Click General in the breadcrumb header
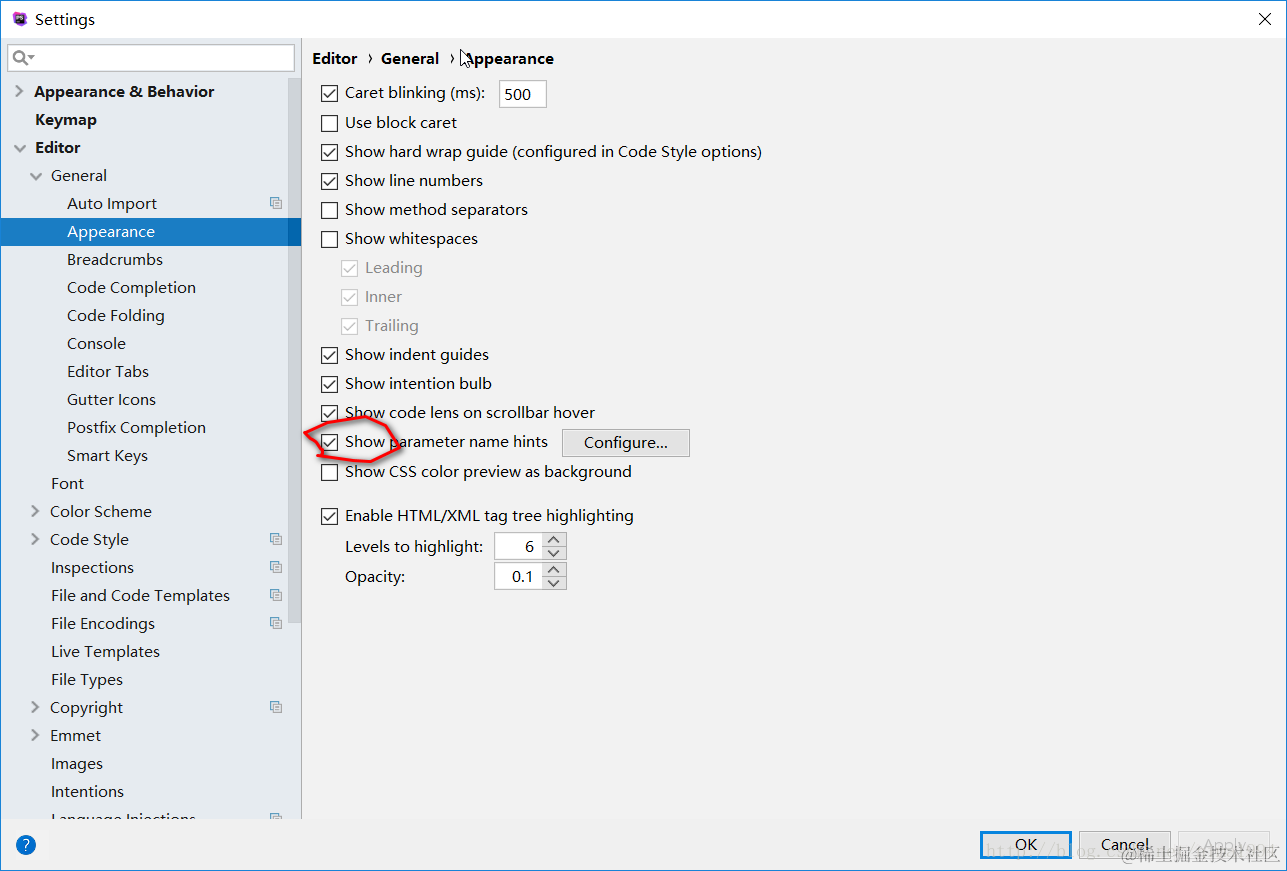The image size is (1287, 871). coord(410,58)
